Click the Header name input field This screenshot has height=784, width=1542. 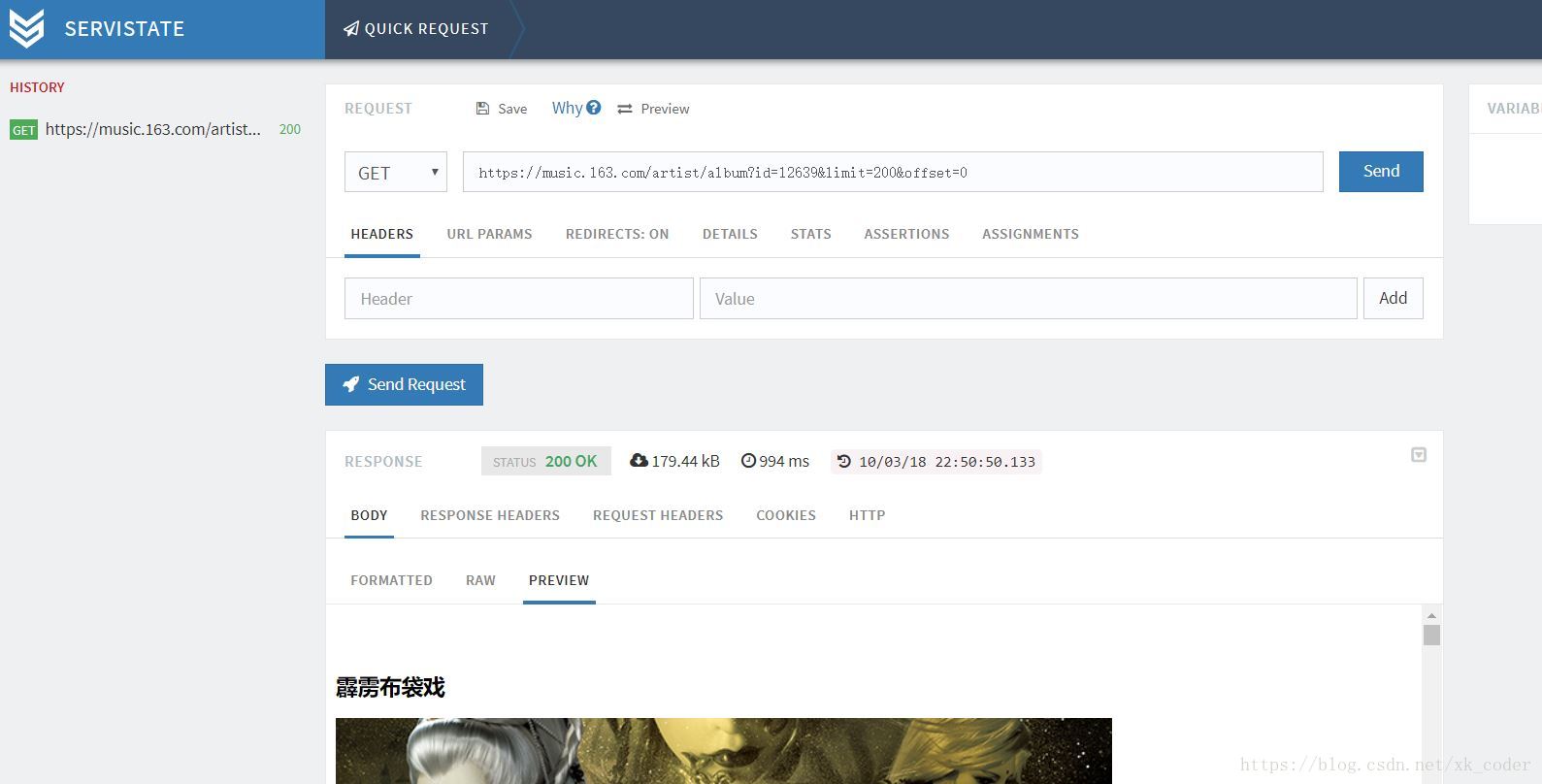pos(519,298)
